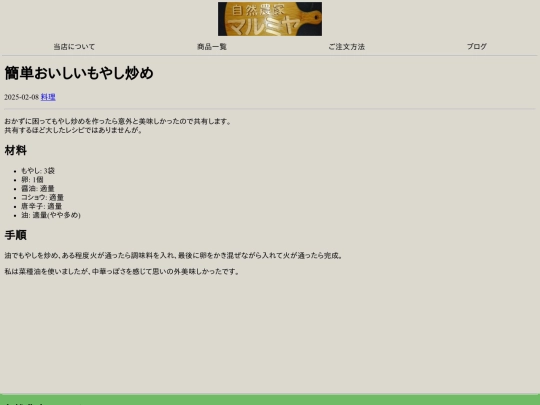Open the ブログ menu item
The image size is (540, 405).
click(477, 46)
